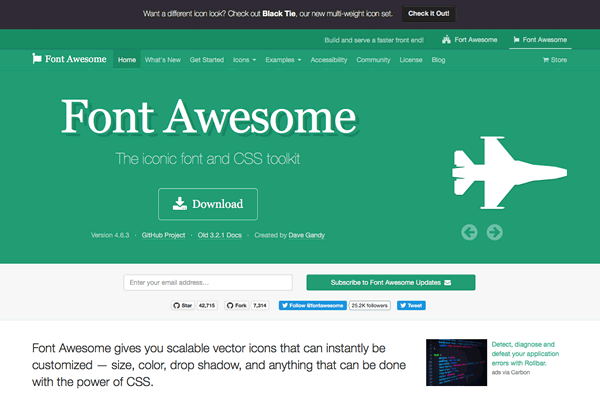Advance carousel with right arrow circle
This screenshot has height=400, width=600.
coord(495,232)
